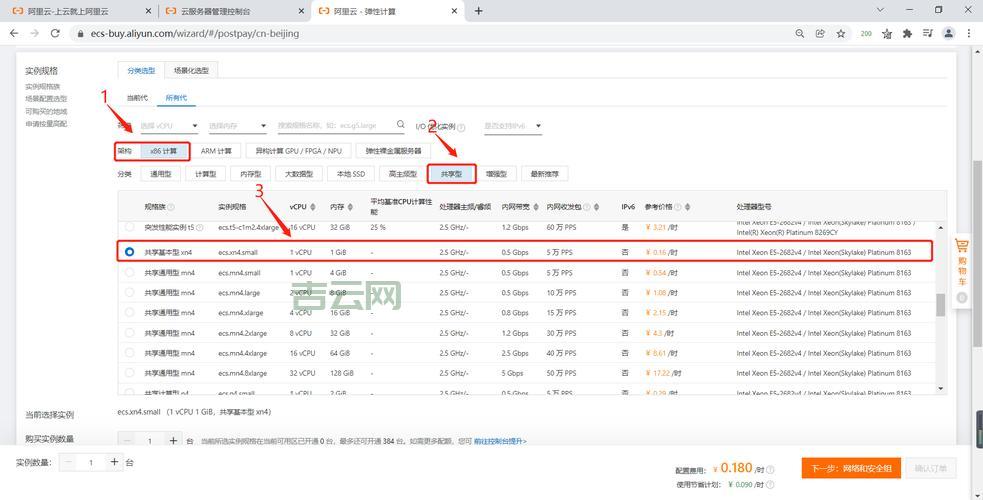Image resolution: width=983 pixels, height=500 pixels.
Task: Choose 最新推荐 category filter
Action: click(544, 174)
